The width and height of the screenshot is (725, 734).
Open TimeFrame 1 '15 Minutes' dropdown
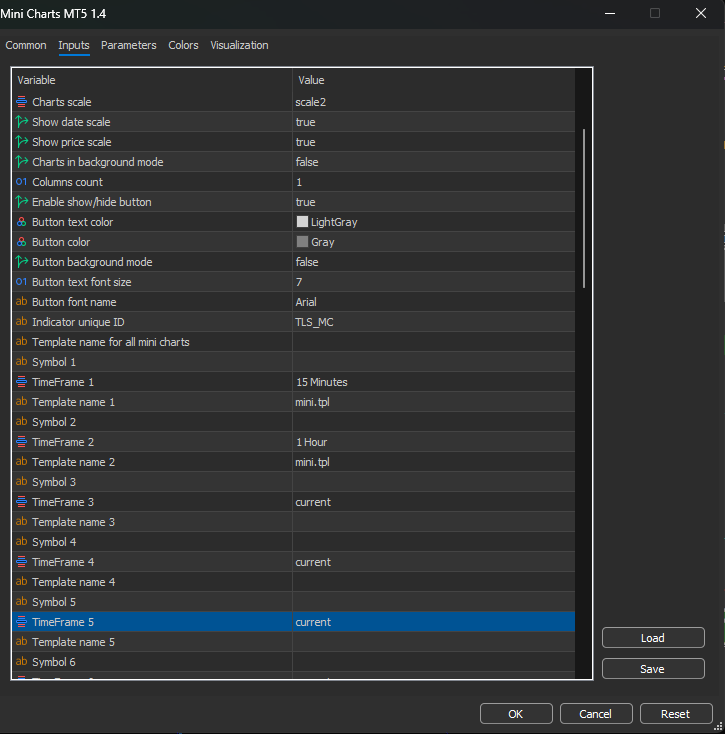(x=432, y=382)
